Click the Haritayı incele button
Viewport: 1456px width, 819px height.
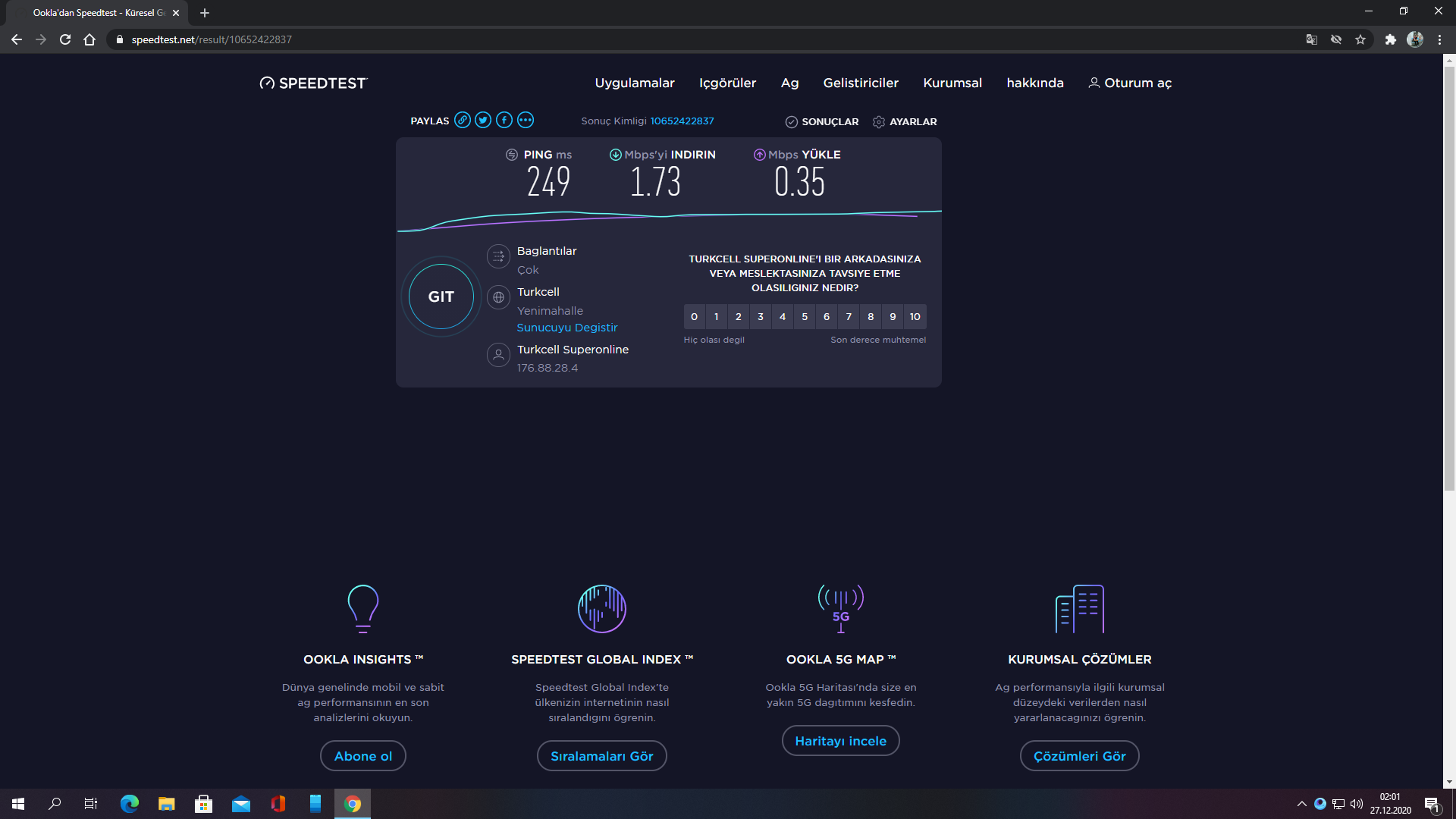[840, 741]
